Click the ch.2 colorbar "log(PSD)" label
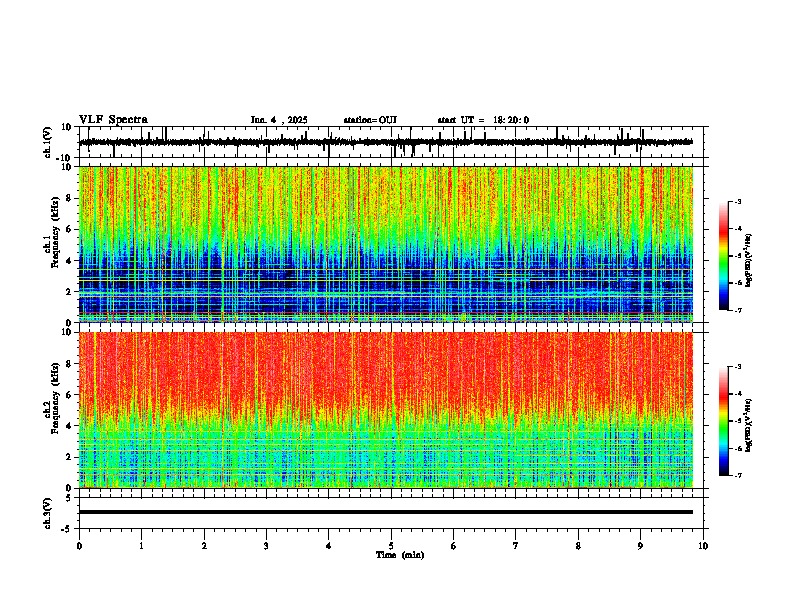The height and width of the screenshot is (612, 792). pos(749,426)
